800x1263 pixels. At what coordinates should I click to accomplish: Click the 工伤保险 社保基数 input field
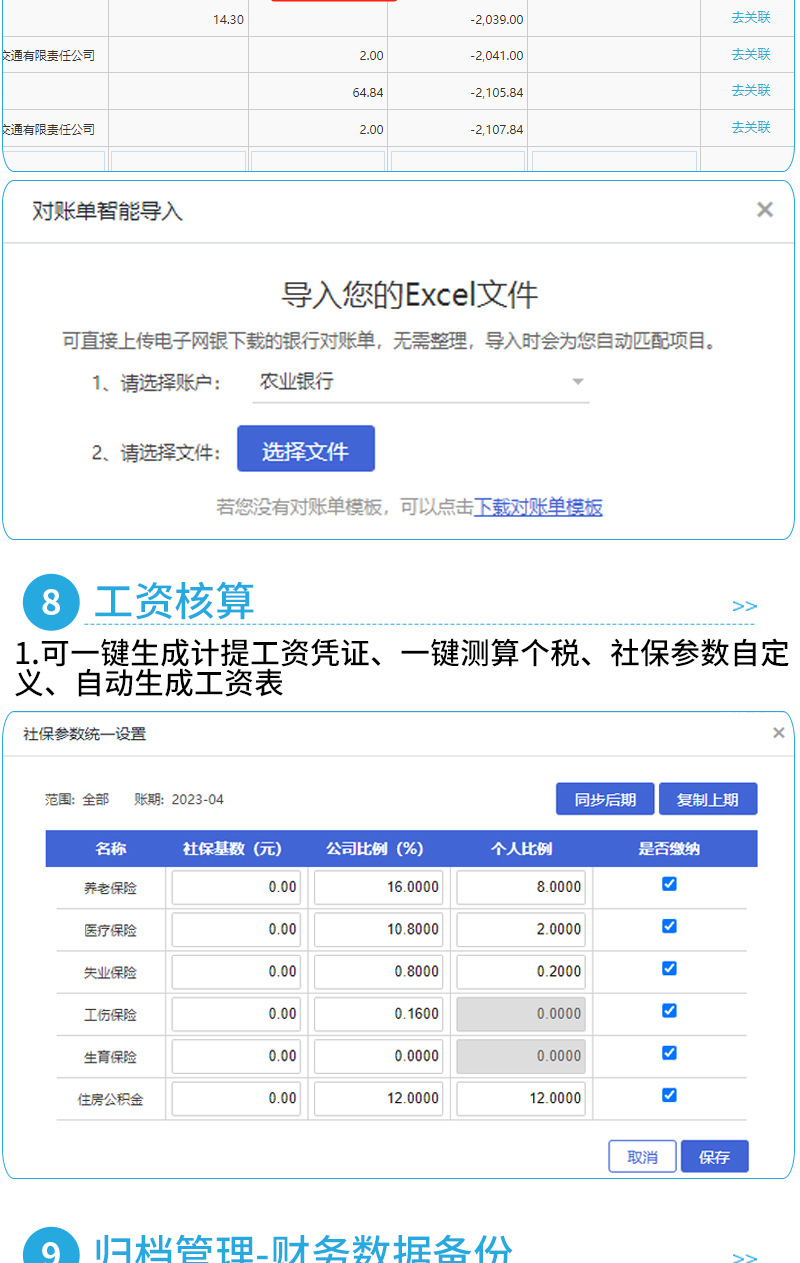pyautogui.click(x=236, y=1014)
